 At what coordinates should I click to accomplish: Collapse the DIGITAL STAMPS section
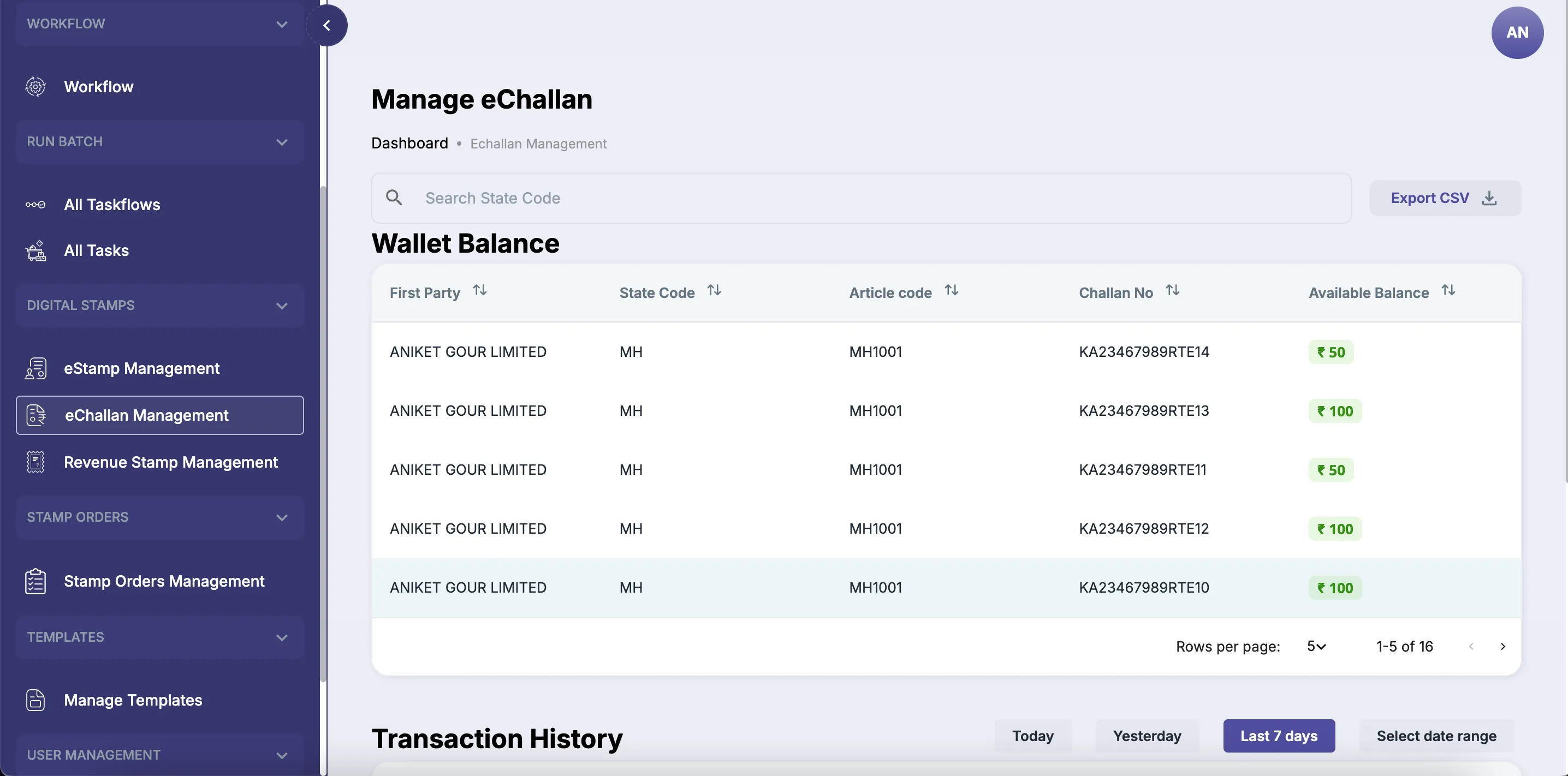(159, 306)
